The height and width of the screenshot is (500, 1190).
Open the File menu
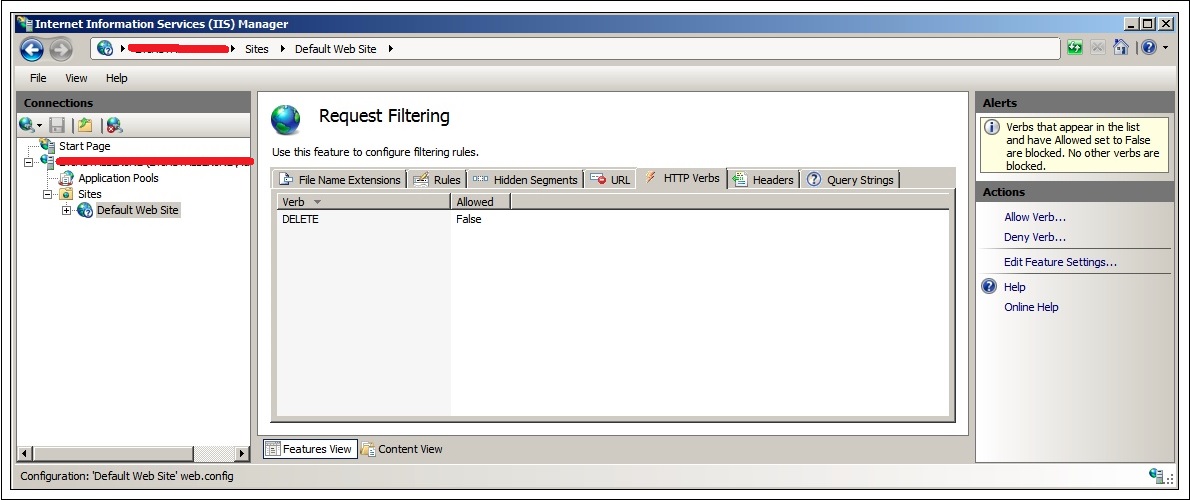coord(38,78)
